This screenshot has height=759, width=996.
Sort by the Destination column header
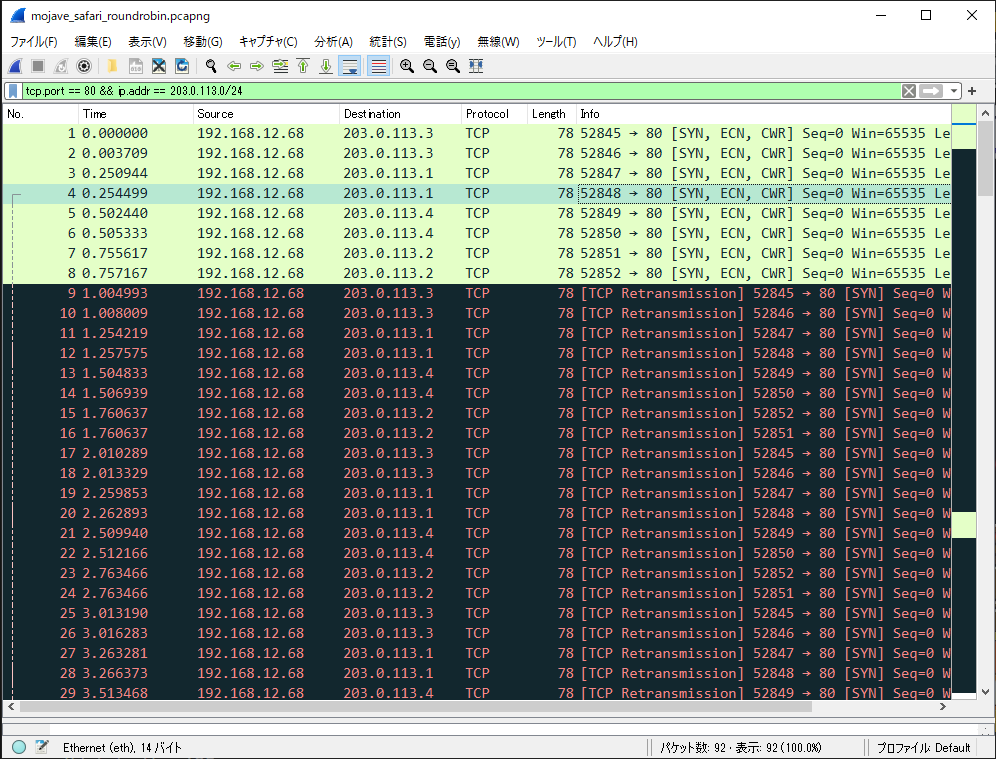(400, 114)
